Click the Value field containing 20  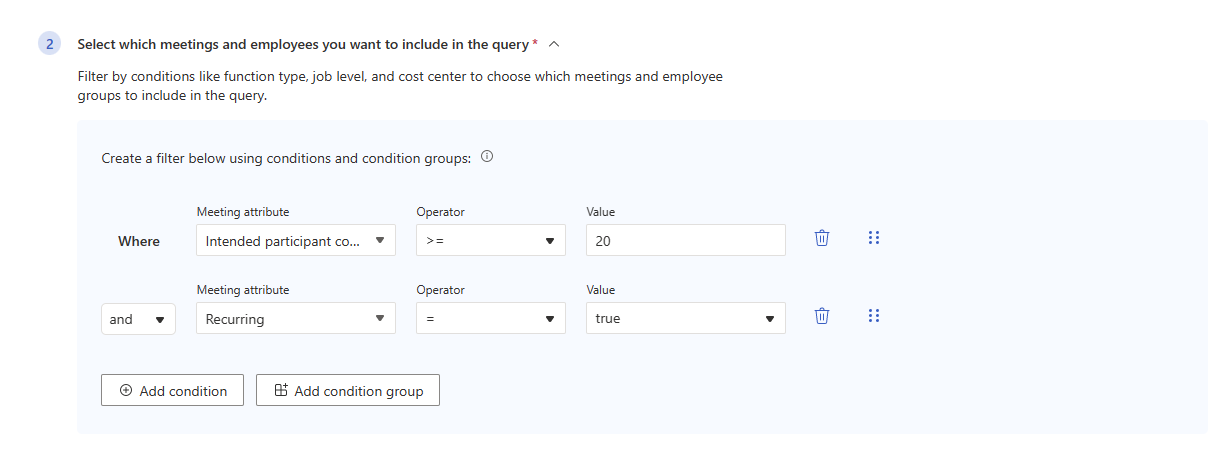tap(685, 240)
